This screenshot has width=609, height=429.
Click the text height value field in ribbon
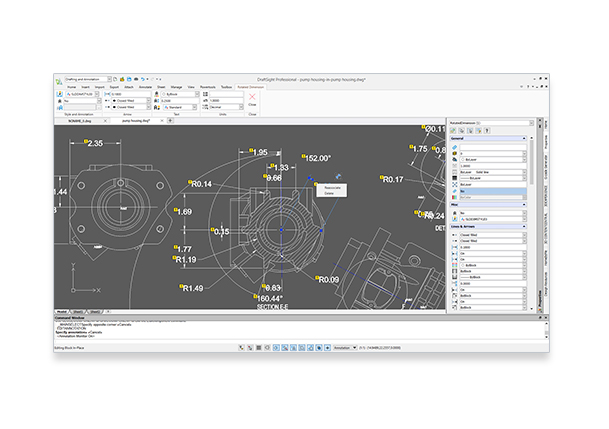180,101
